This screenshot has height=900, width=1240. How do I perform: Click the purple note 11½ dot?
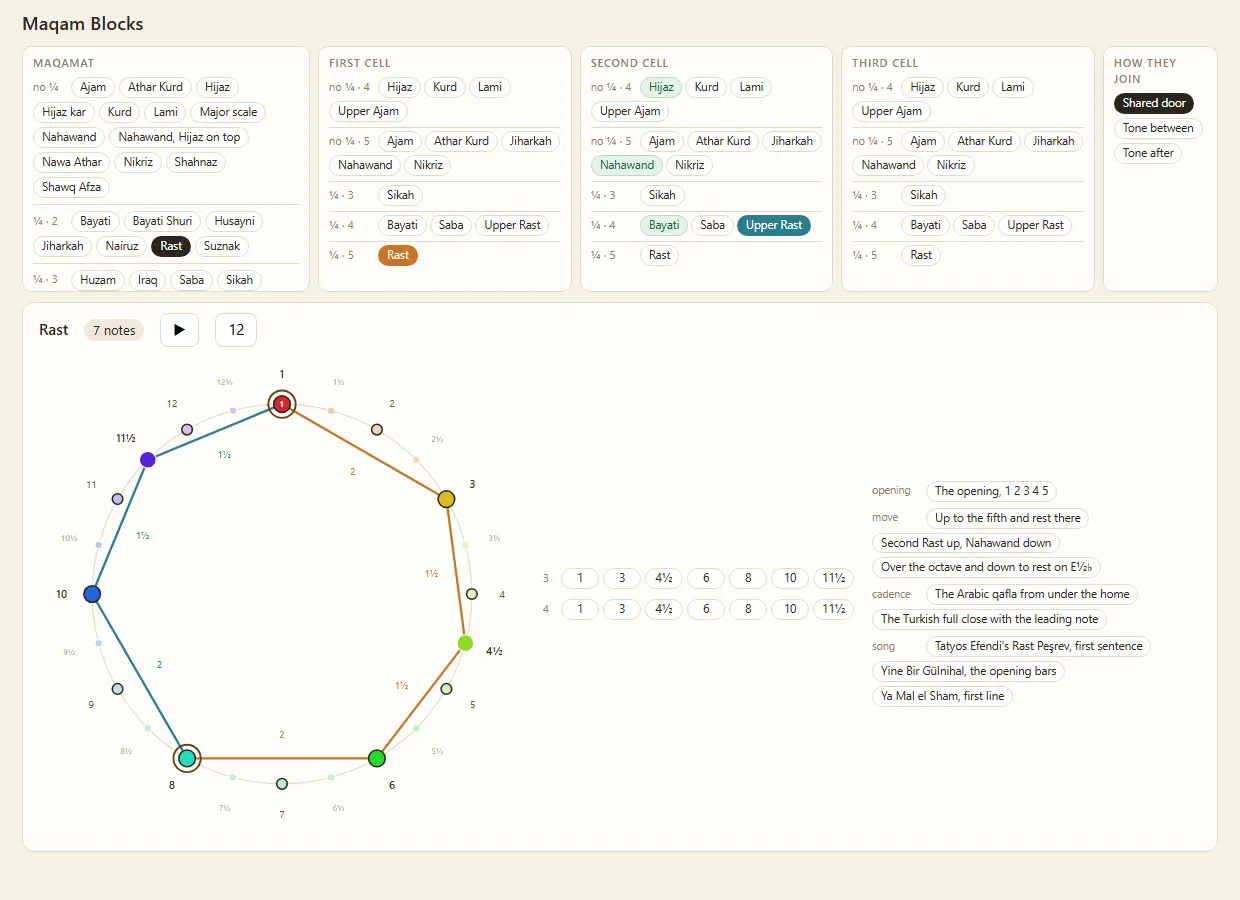(148, 460)
